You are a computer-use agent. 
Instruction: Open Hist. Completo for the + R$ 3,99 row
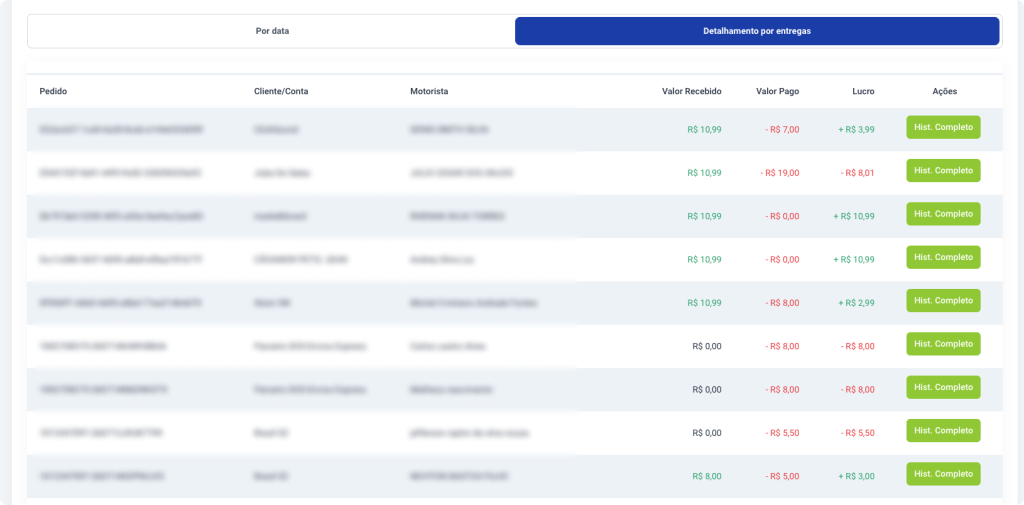pos(943,127)
